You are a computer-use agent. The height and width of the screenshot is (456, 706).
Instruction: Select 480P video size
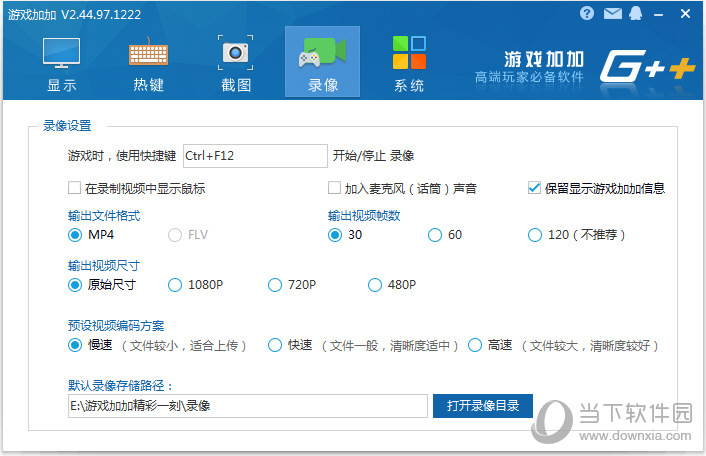pyautogui.click(x=375, y=285)
